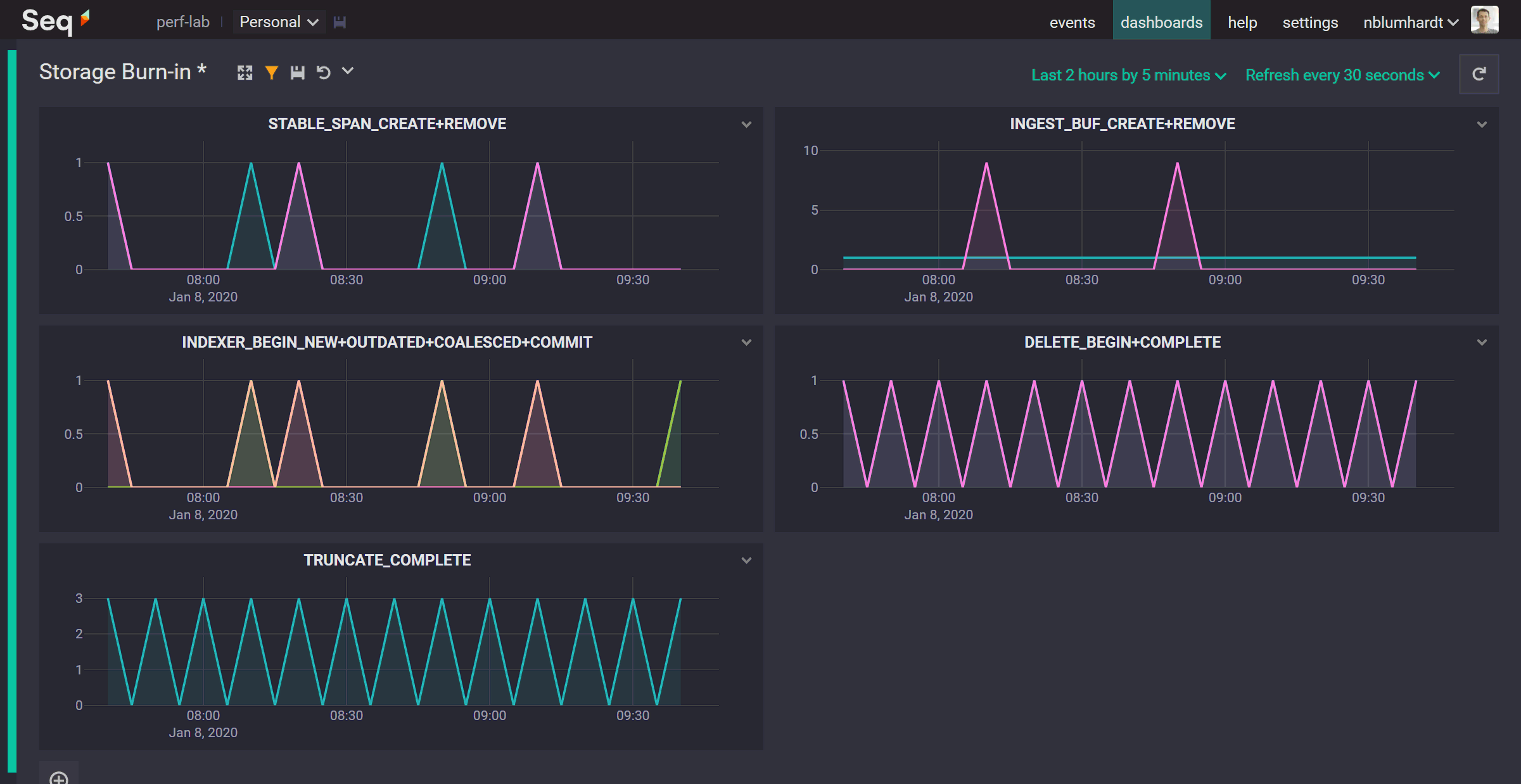Click the Storage Burn-in dashboard title
Screen dimensions: 1521x784
[x=122, y=72]
